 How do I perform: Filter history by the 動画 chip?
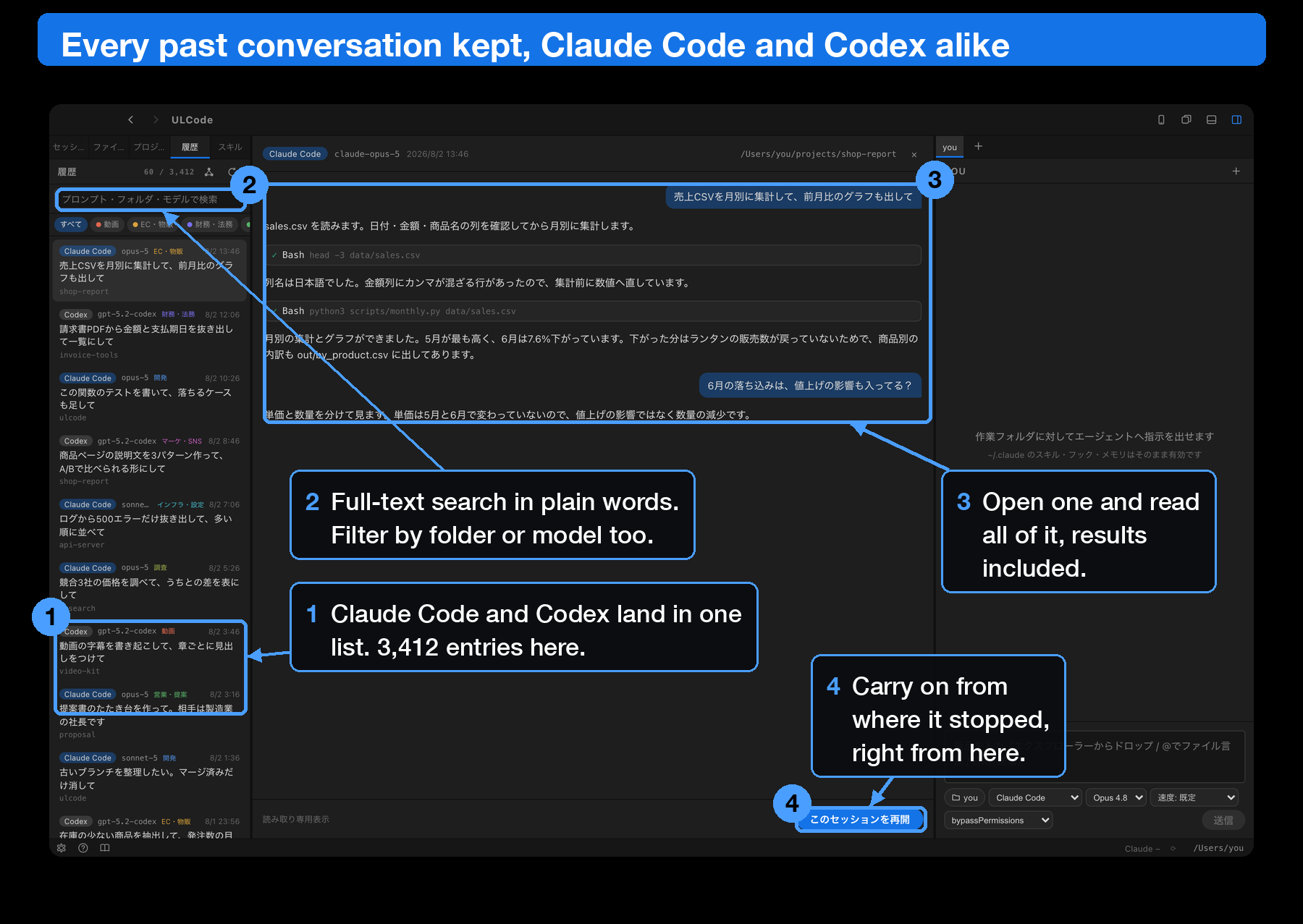107,224
